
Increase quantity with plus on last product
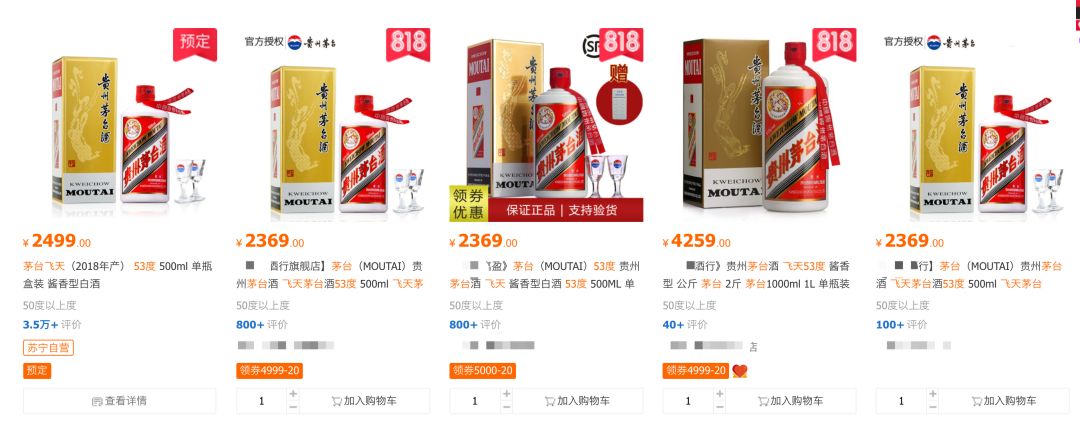pyautogui.click(x=933, y=394)
